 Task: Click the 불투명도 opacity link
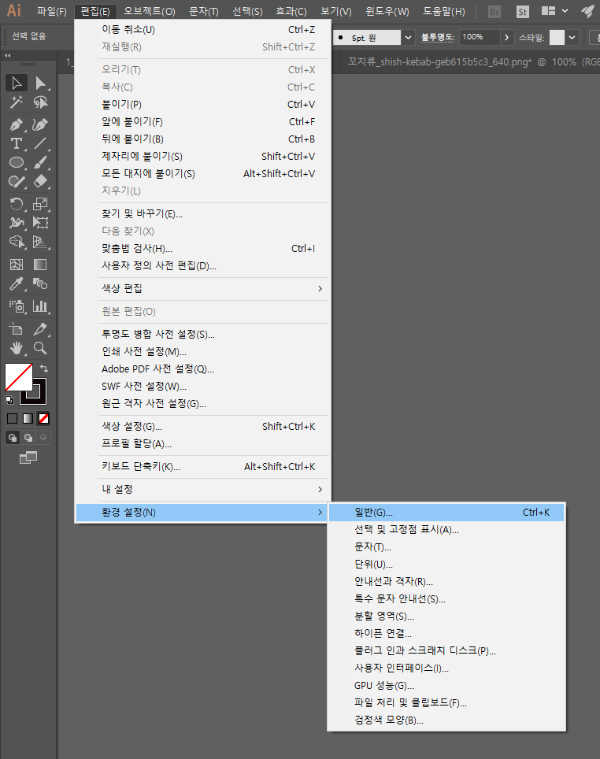[x=437, y=37]
